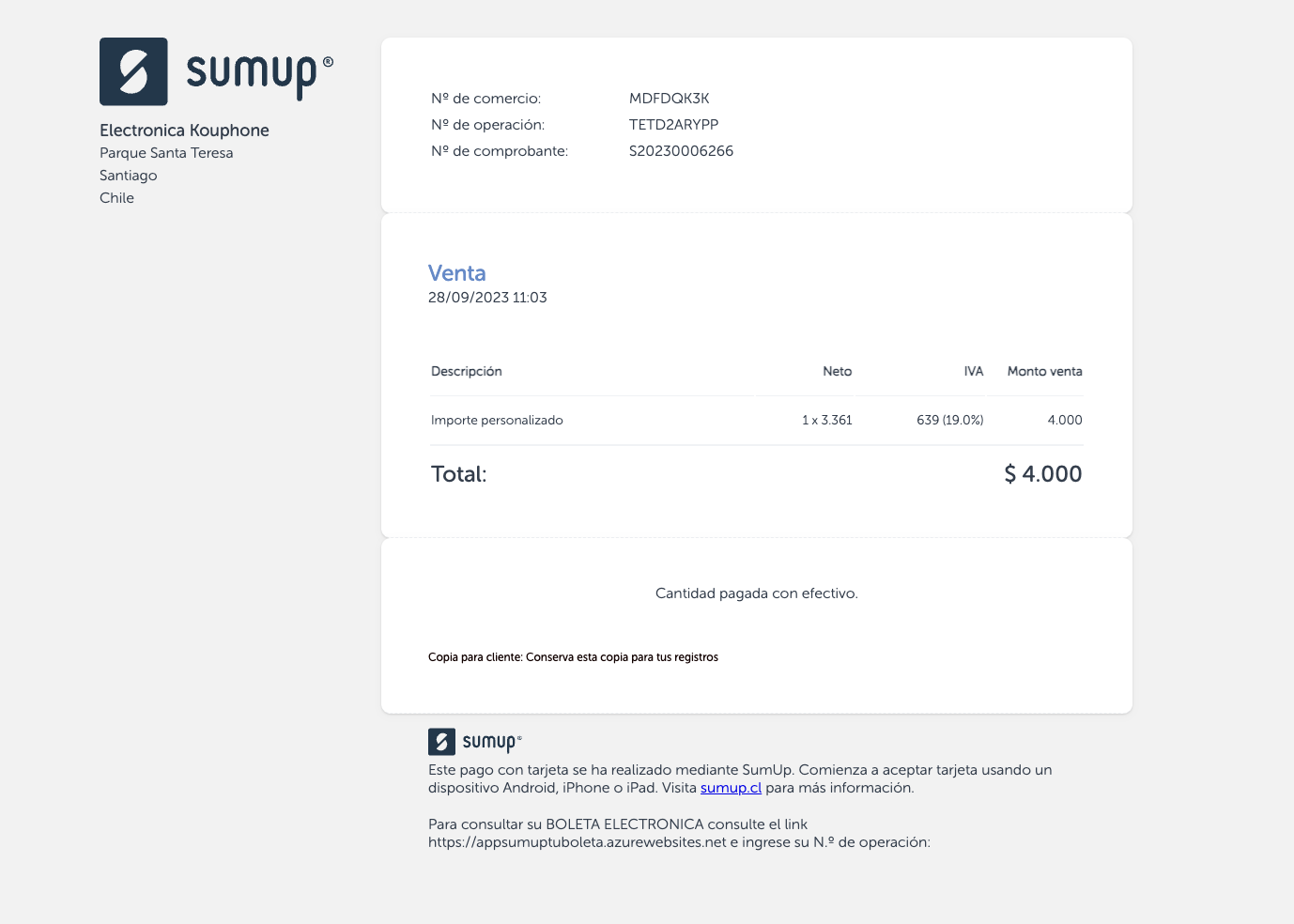Click the Venta heading
This screenshot has width=1294, height=924.
tap(456, 273)
